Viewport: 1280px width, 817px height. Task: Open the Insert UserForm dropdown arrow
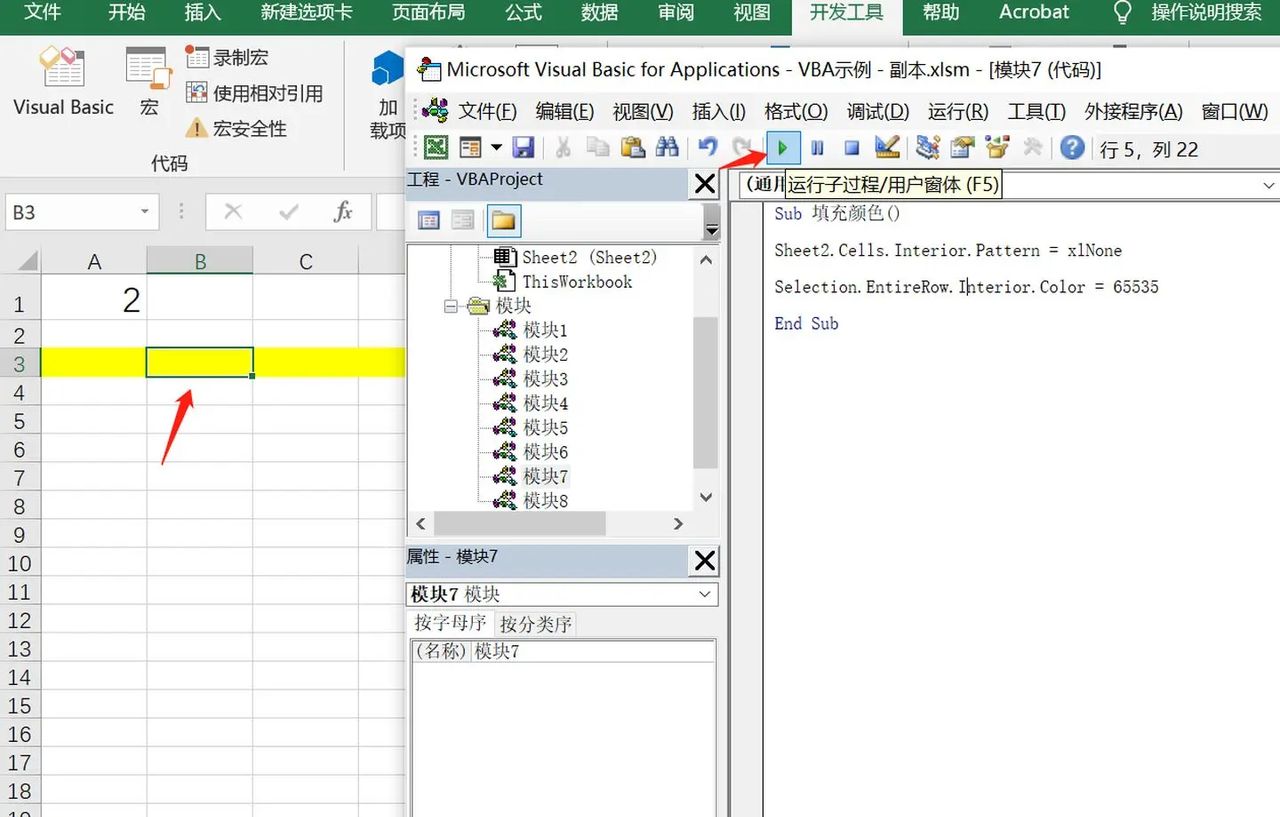click(494, 147)
